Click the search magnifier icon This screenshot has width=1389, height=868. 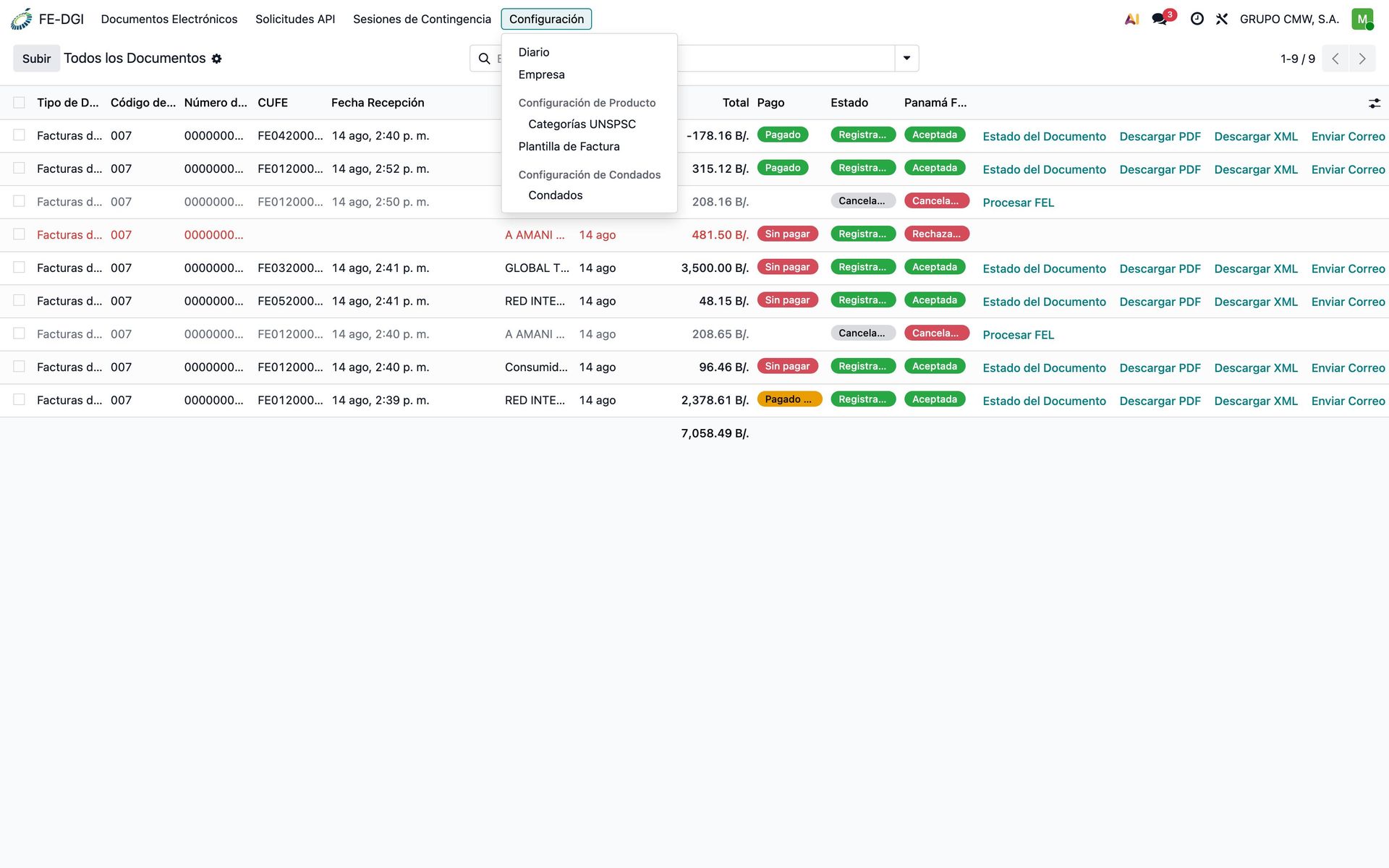(x=485, y=59)
